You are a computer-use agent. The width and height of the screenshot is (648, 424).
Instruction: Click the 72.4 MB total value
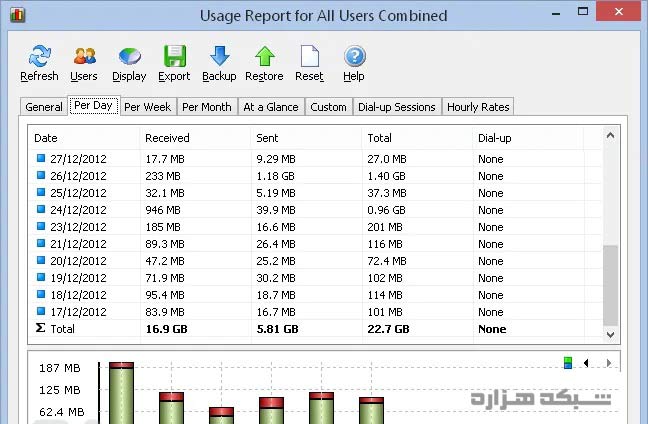387,261
